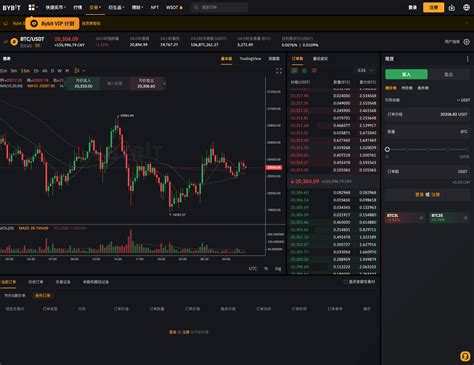Click 登录 login in header

point(413,7)
